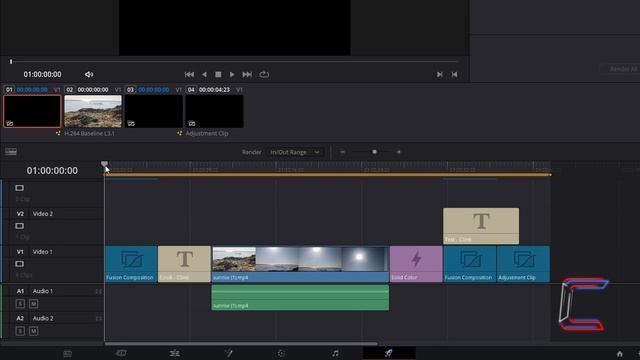Zoom in the timeline with plus button

pos(398,152)
